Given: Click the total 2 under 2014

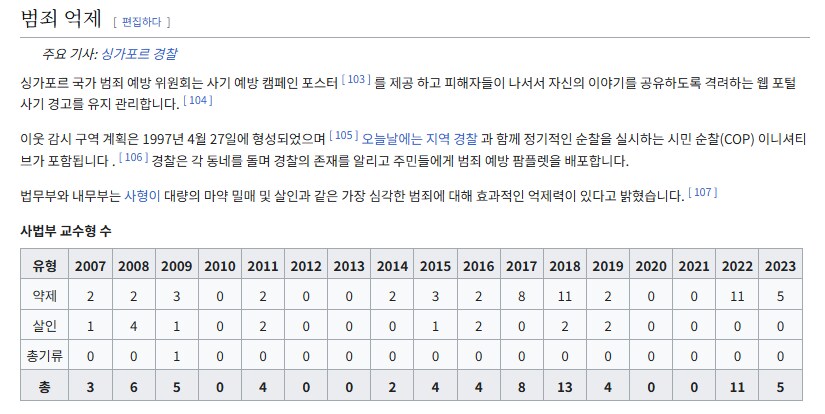Looking at the screenshot, I should [393, 386].
